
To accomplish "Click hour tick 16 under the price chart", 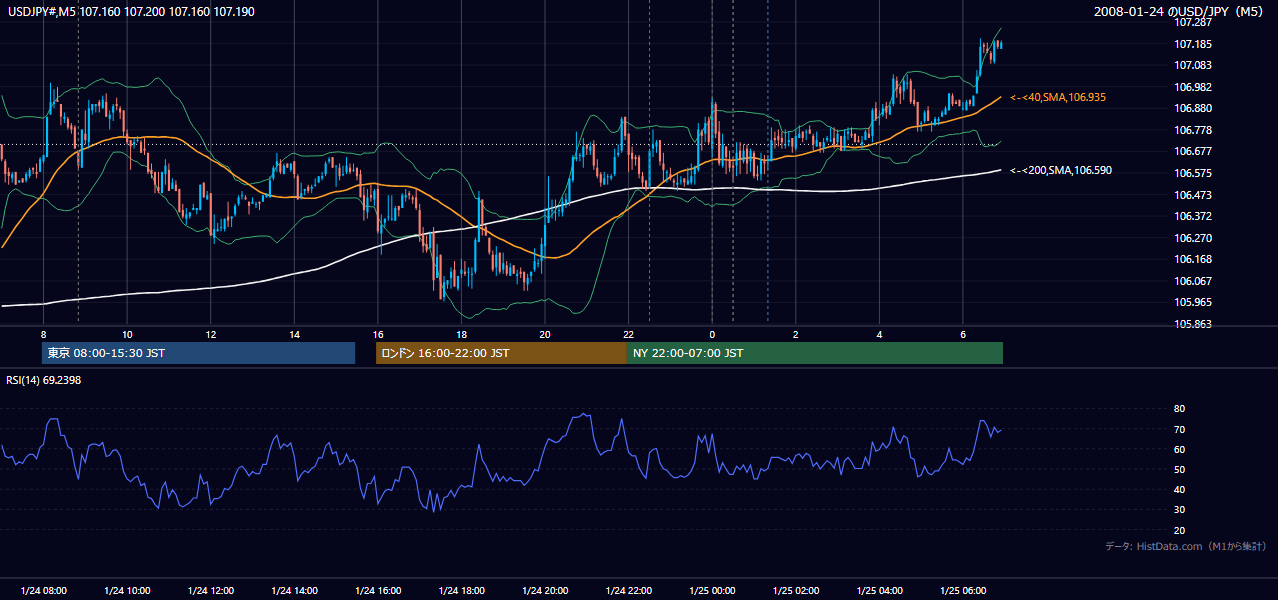I will coord(378,334).
